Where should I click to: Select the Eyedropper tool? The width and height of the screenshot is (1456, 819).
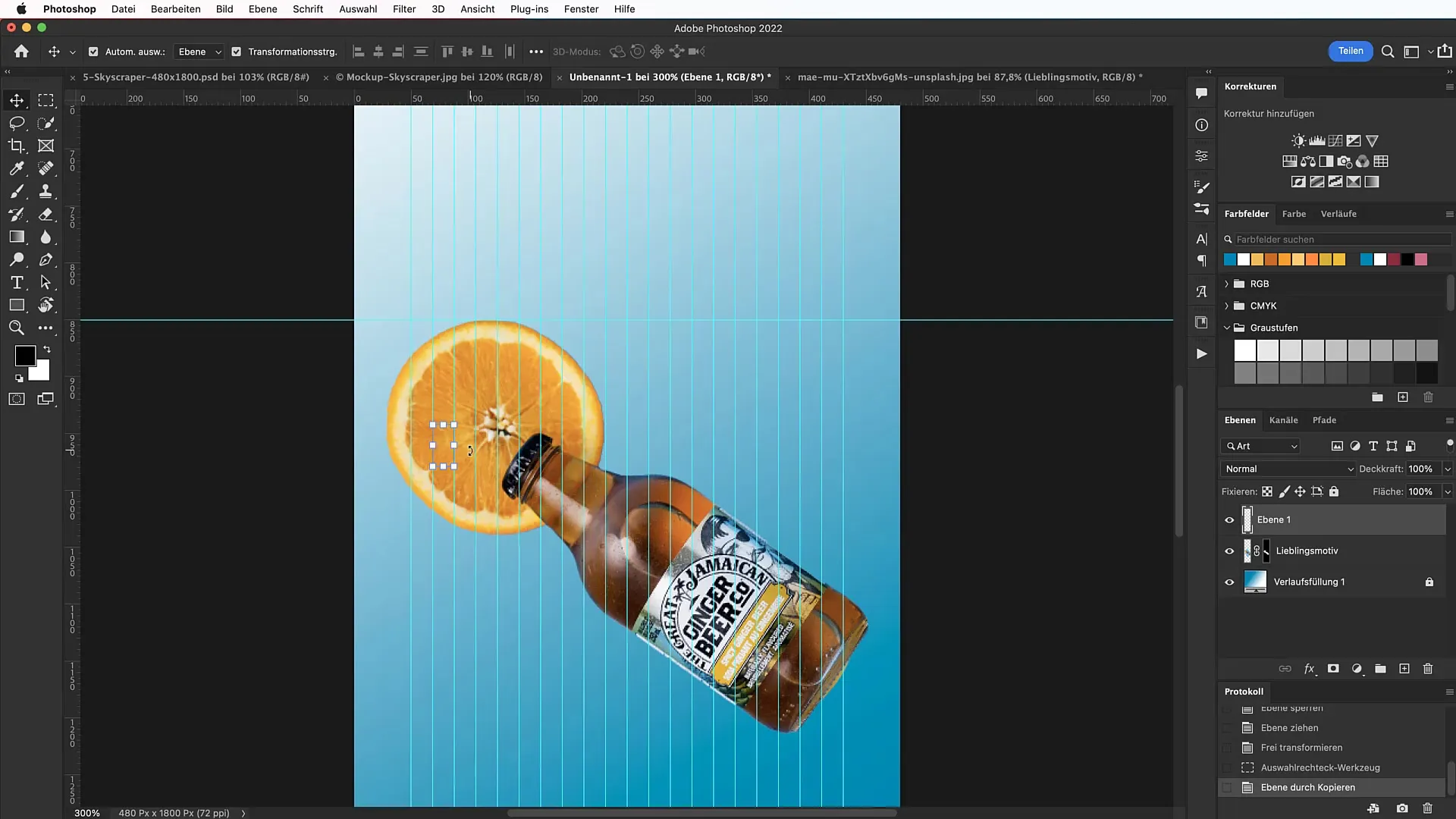click(x=17, y=168)
